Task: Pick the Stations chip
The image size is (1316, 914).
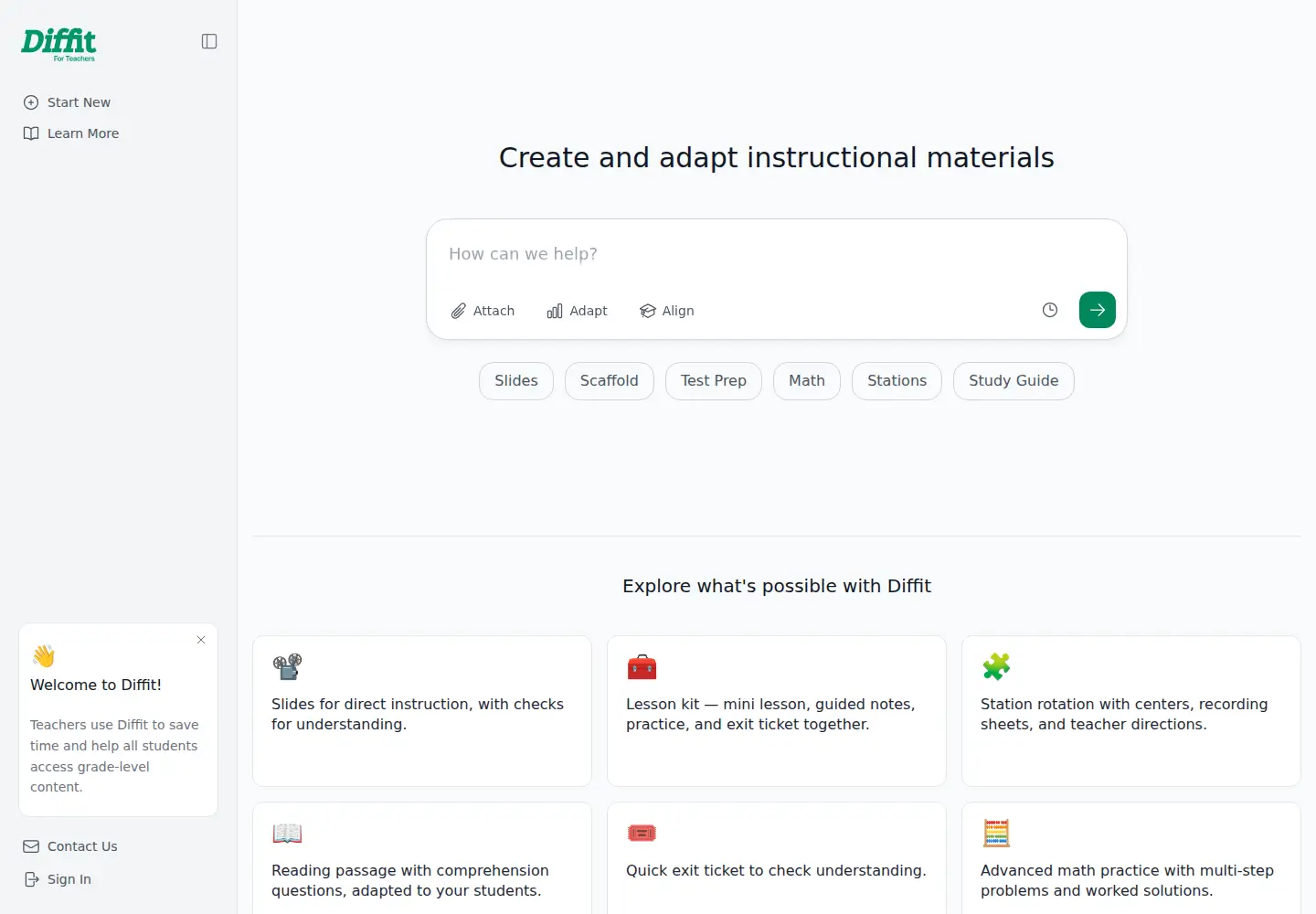Action: (x=897, y=381)
